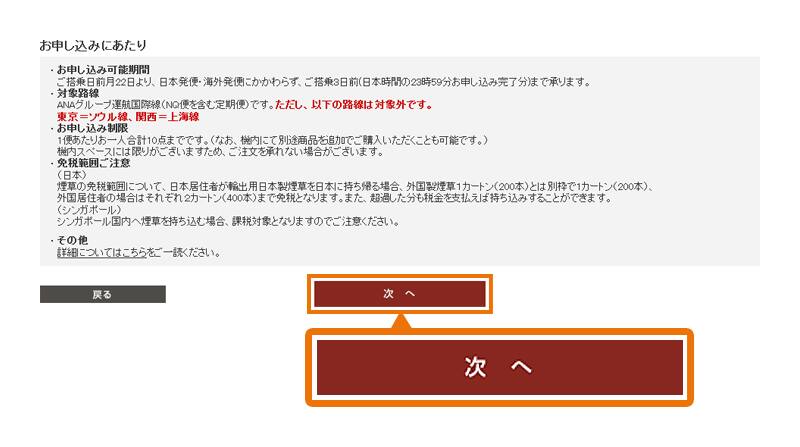Click the line starting ANAグループ運航国際線

click(x=166, y=105)
